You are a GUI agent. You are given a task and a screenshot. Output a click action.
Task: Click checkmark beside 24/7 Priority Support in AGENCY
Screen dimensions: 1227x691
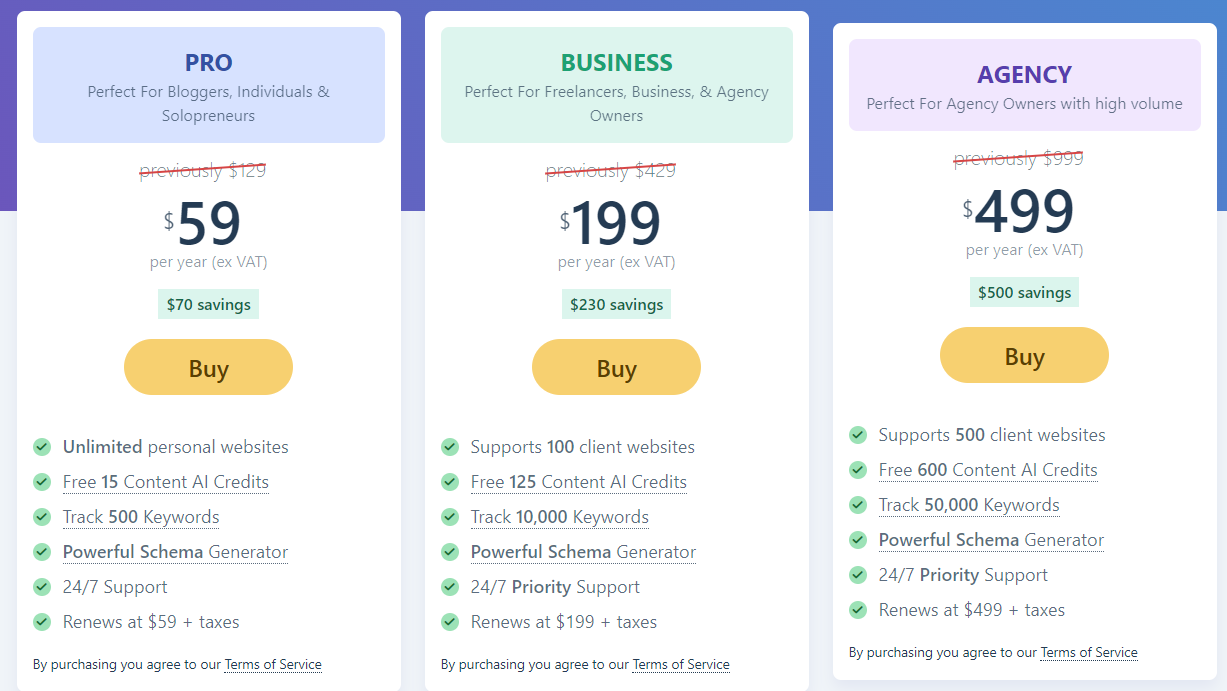858,575
